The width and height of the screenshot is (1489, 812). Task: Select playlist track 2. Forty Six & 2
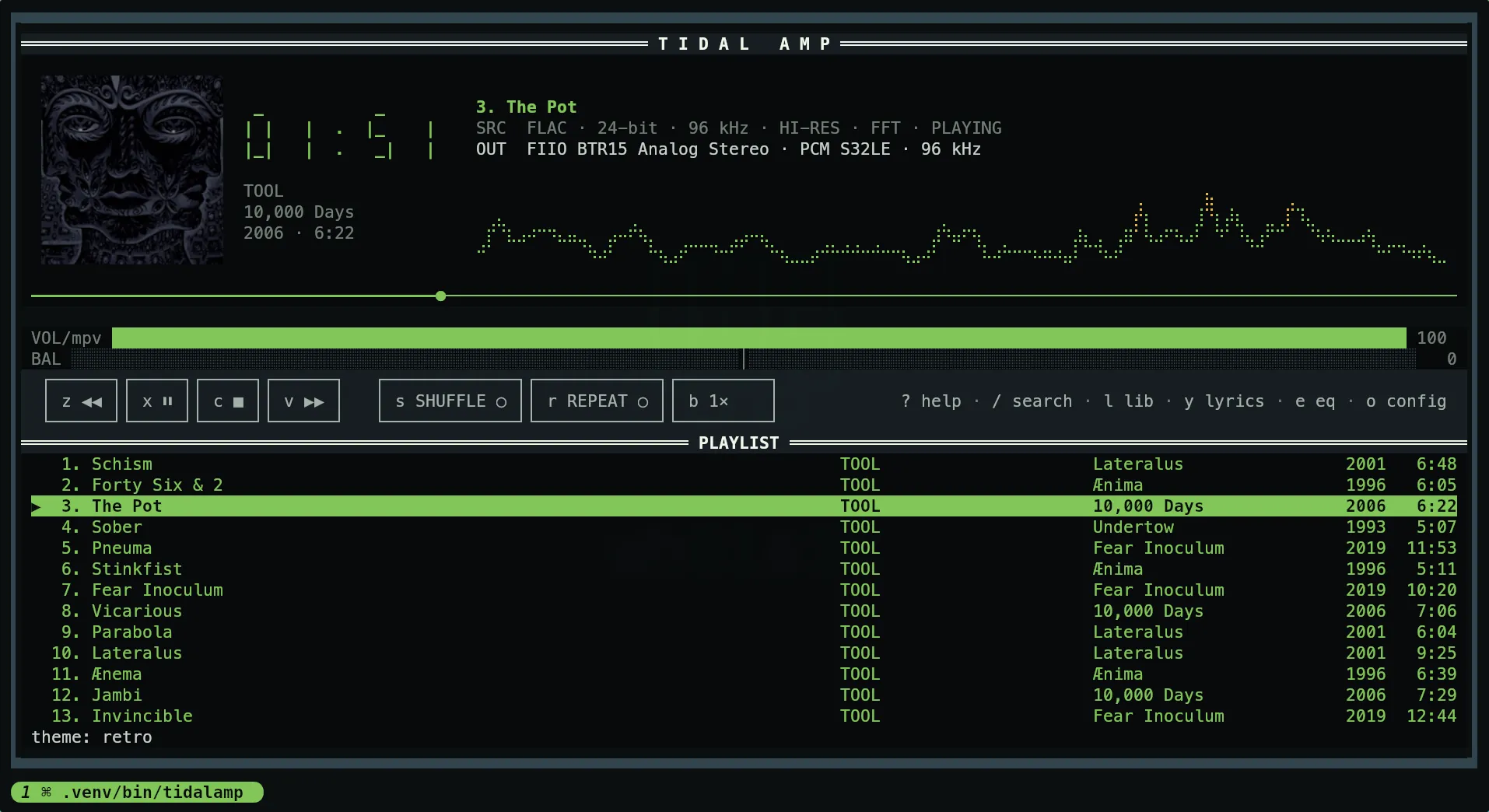(x=744, y=485)
